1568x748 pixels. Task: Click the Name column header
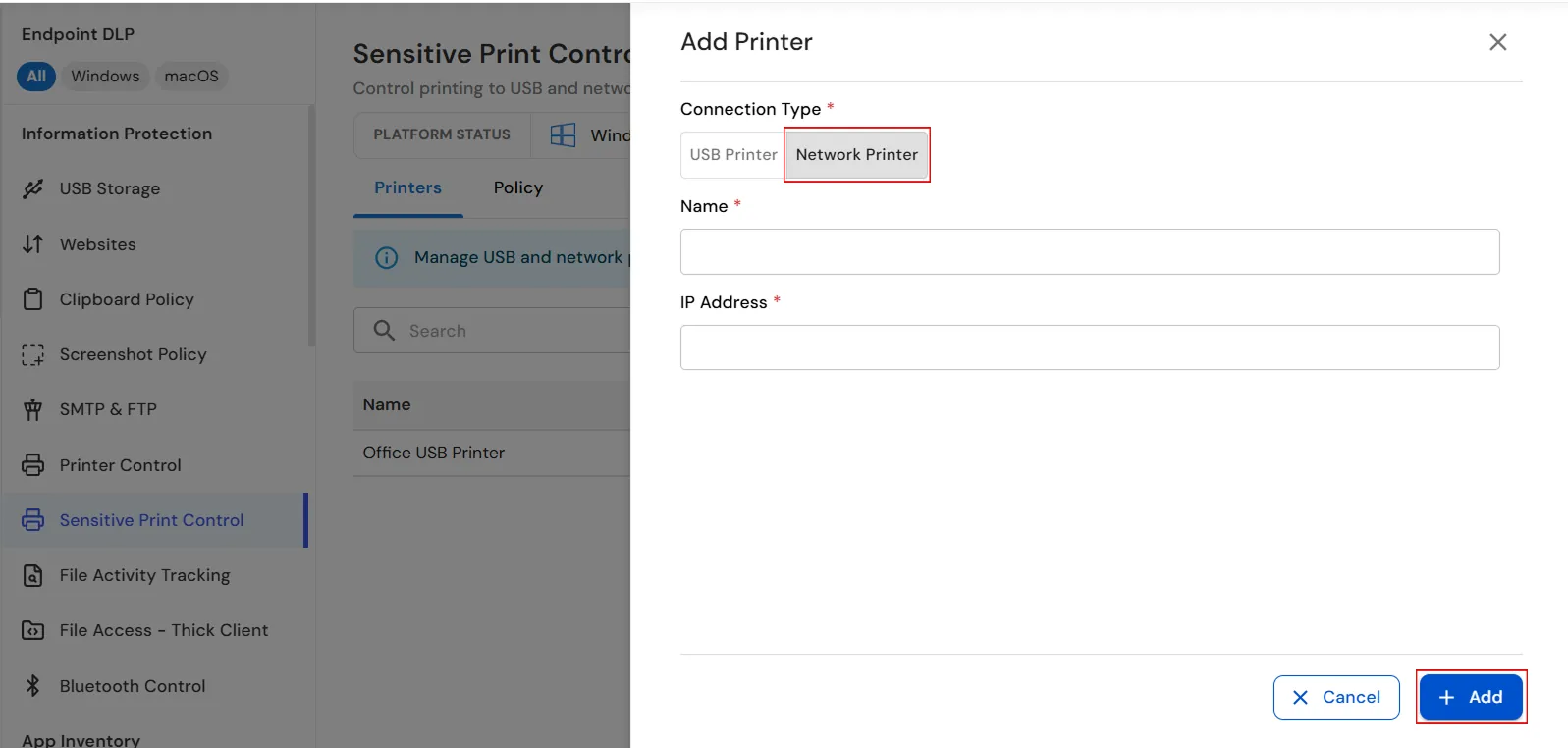(387, 404)
